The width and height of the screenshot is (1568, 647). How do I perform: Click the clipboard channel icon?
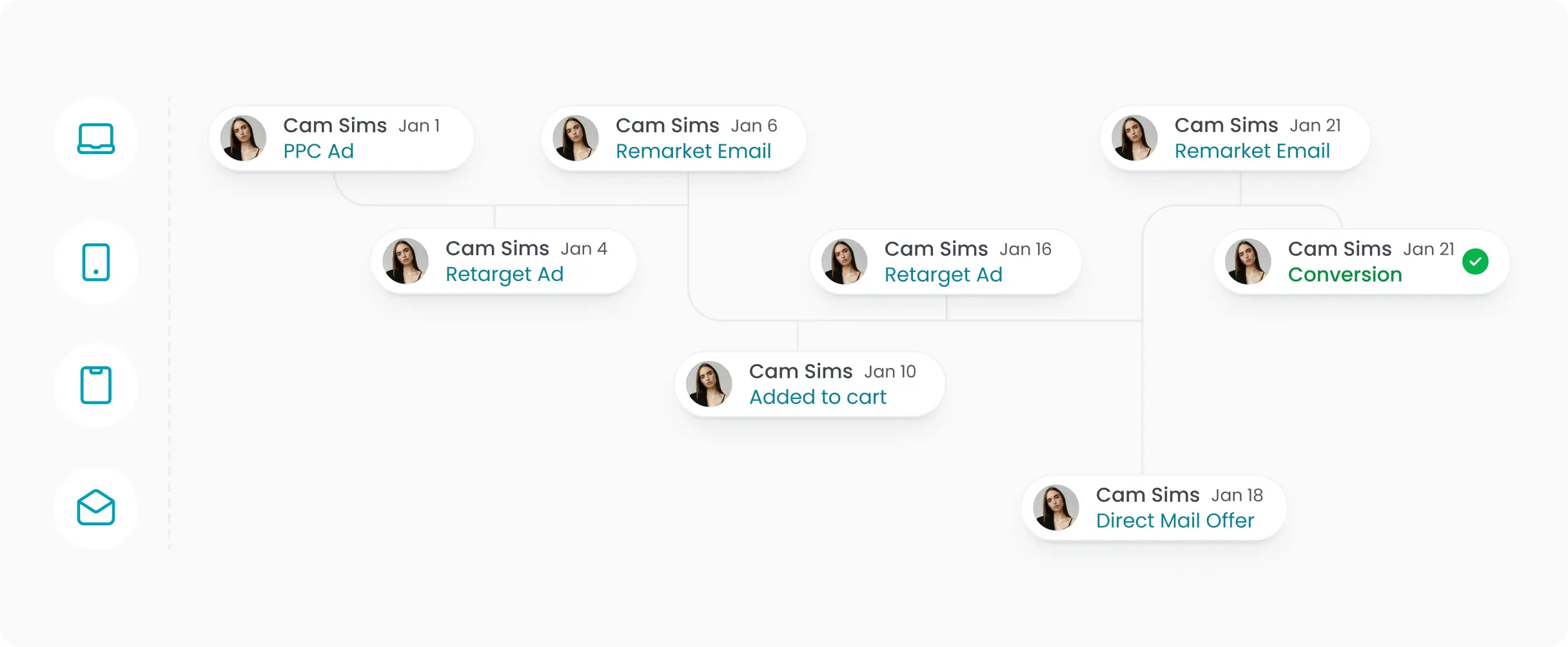click(96, 385)
